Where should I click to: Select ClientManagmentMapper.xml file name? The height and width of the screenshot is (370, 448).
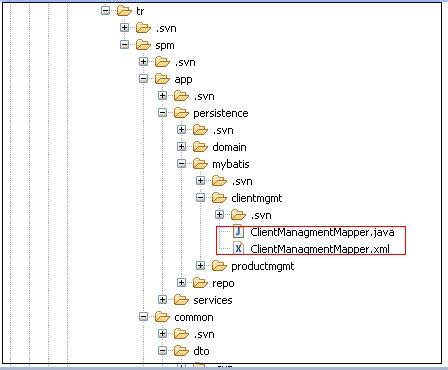pyautogui.click(x=320, y=249)
